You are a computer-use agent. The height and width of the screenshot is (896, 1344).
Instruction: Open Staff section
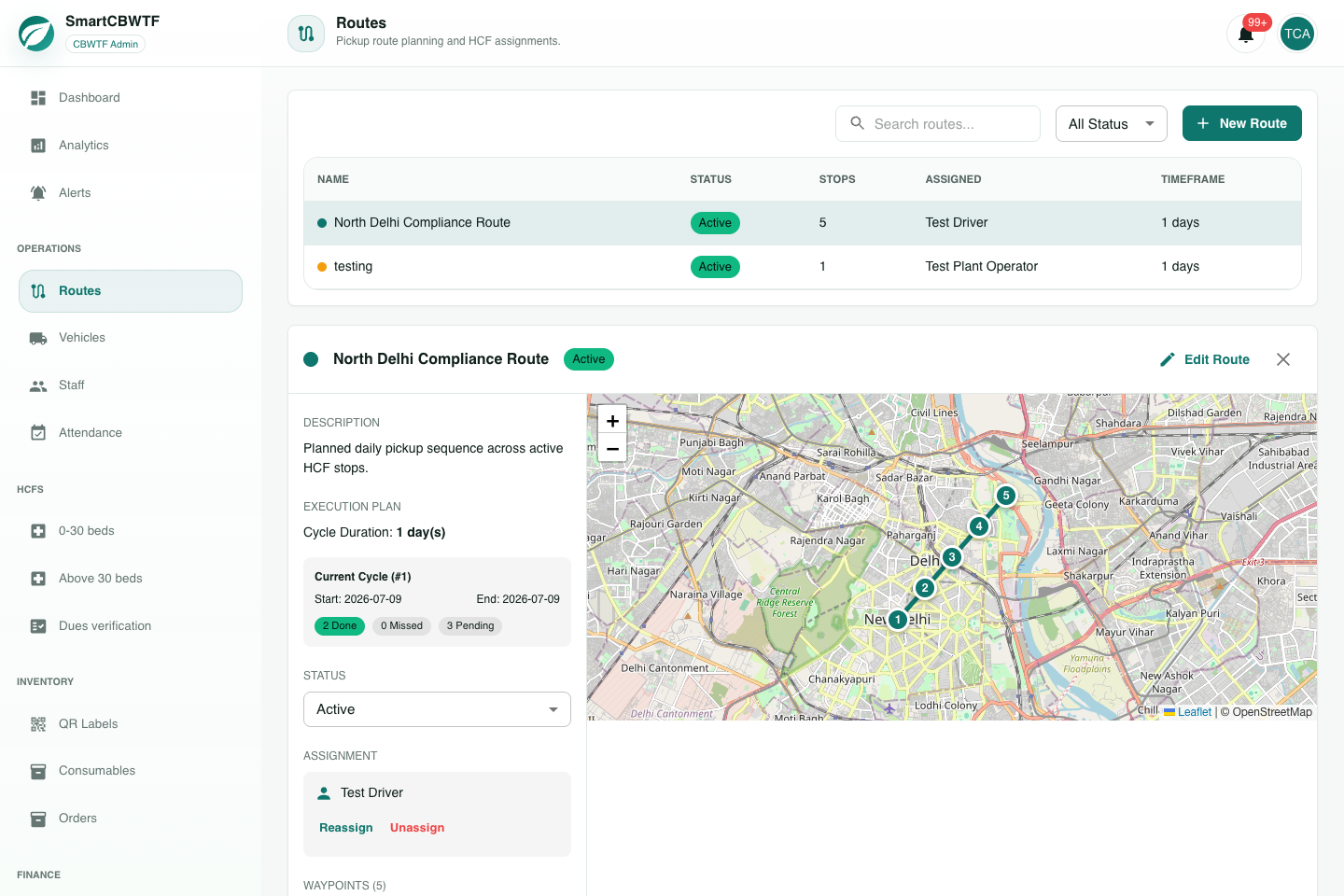point(131,385)
